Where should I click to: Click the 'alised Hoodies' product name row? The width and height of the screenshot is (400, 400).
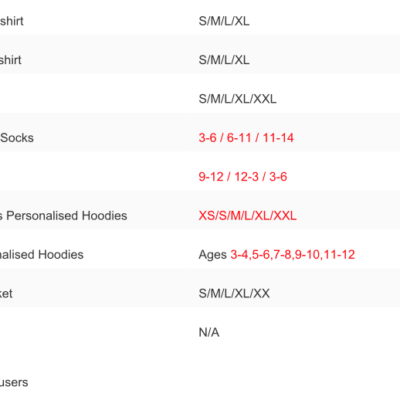coord(42,255)
